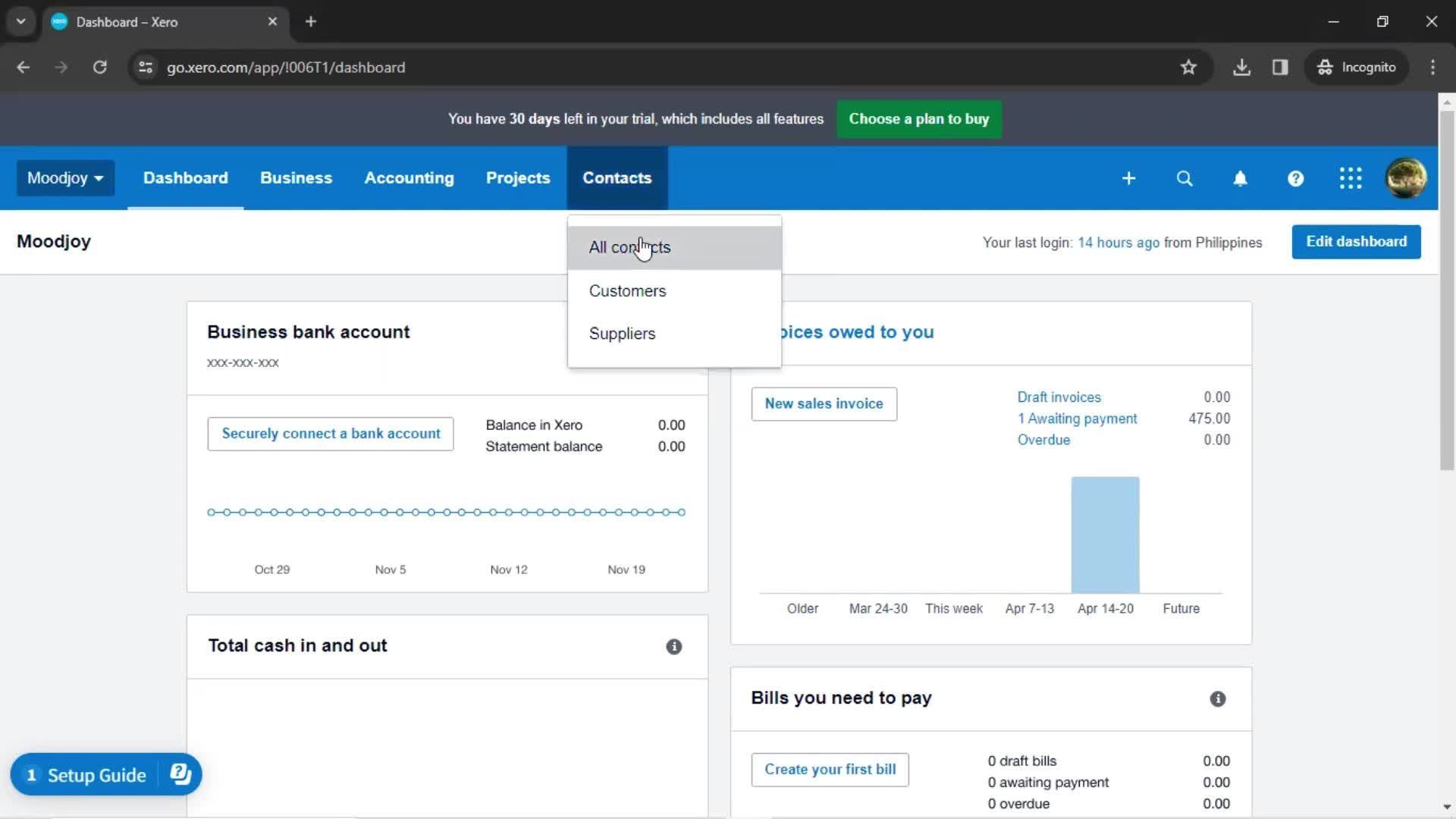Go back in browser history

point(24,67)
